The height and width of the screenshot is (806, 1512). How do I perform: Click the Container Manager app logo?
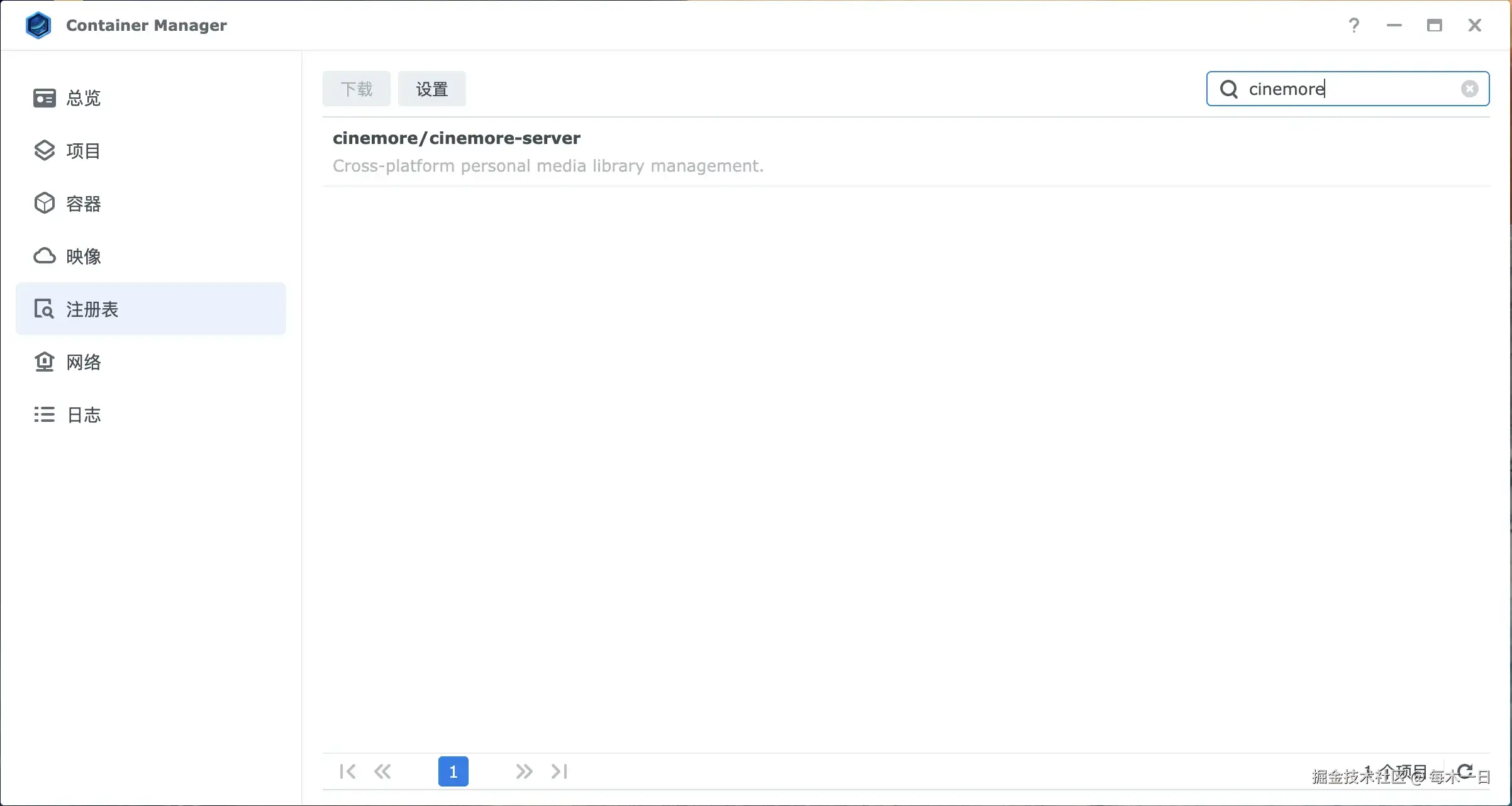38,25
